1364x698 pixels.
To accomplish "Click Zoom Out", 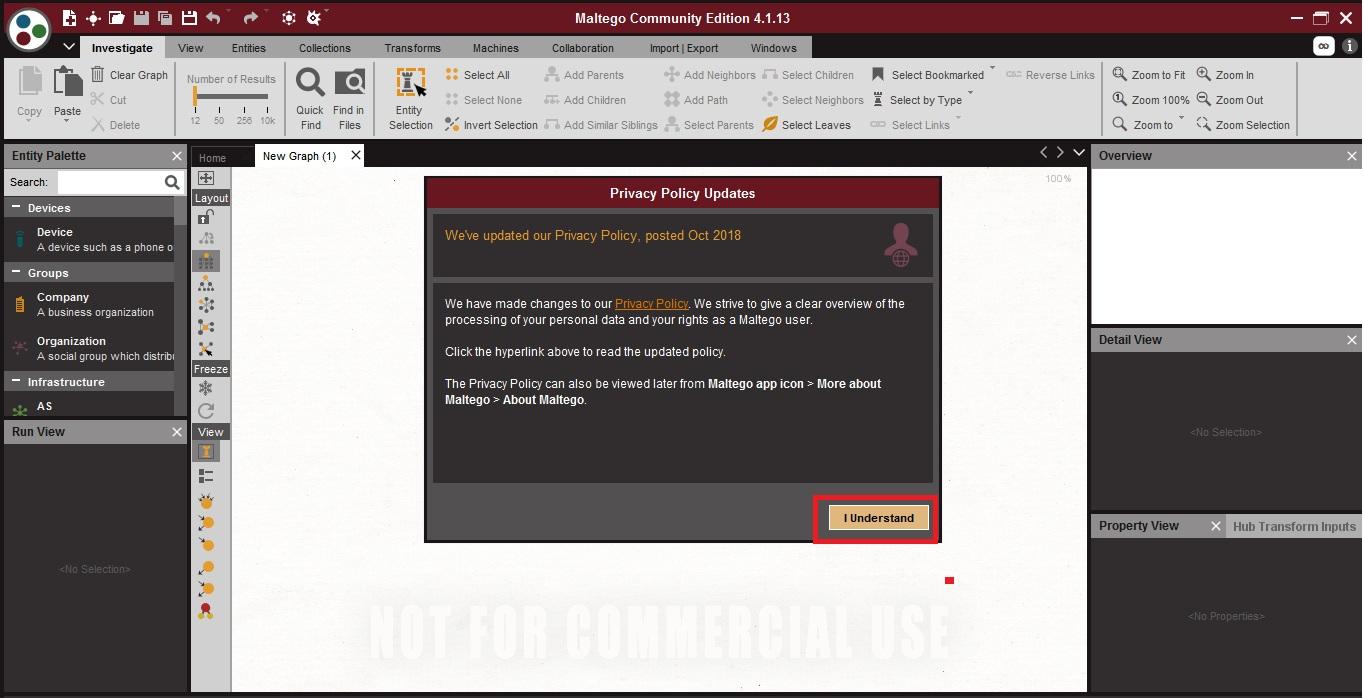I will pos(1230,100).
